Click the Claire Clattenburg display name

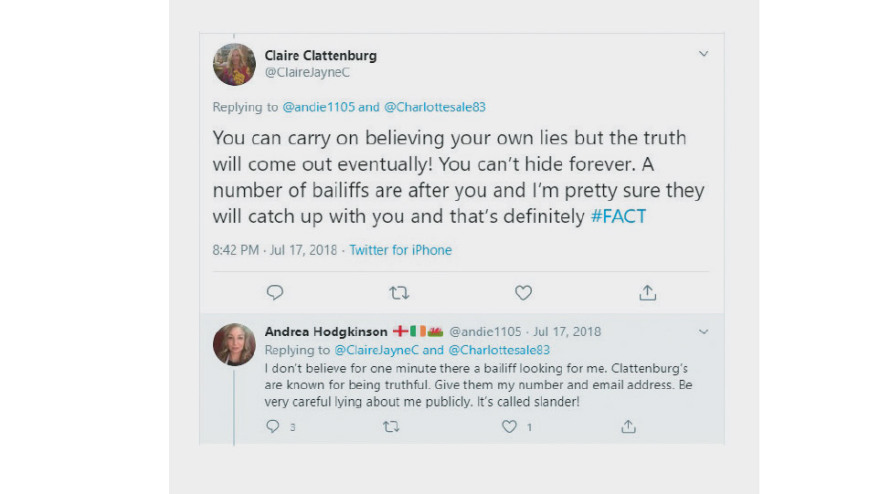coord(320,55)
